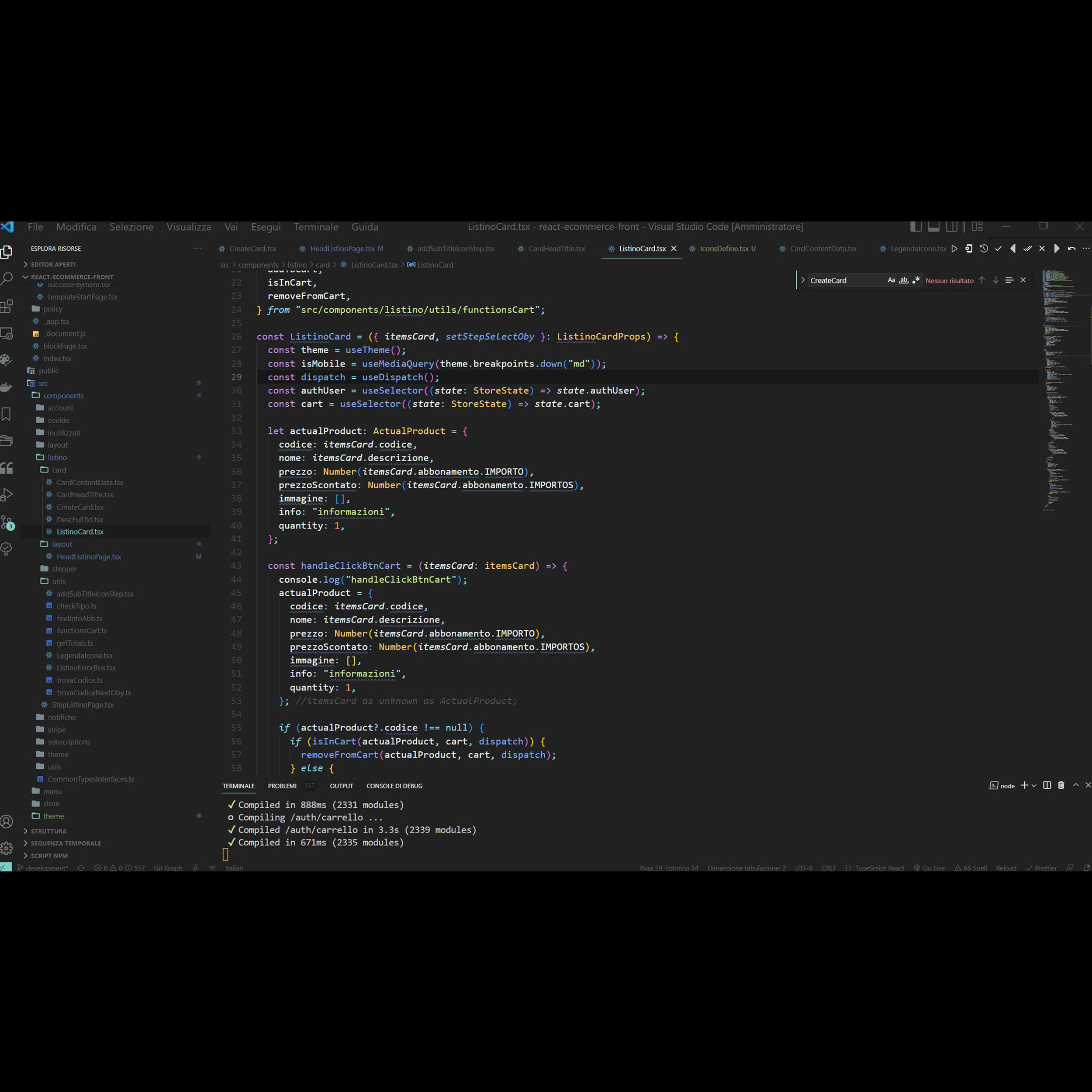Open the Terminale menu
The image size is (1092, 1092).
point(316,227)
